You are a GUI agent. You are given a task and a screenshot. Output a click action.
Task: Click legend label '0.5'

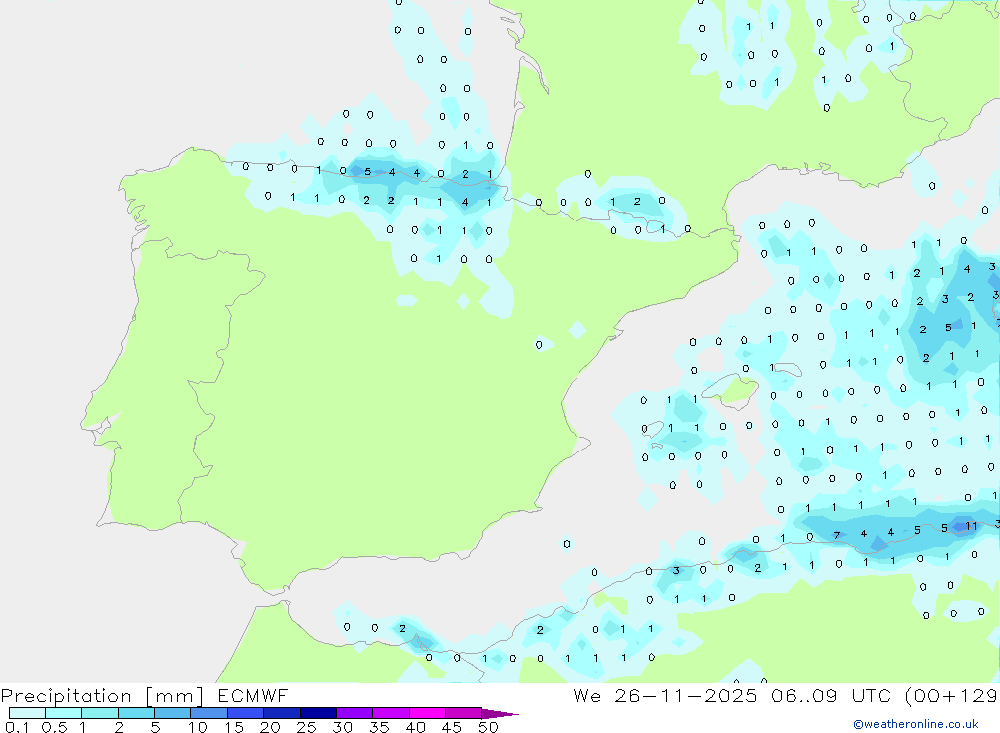point(54,727)
